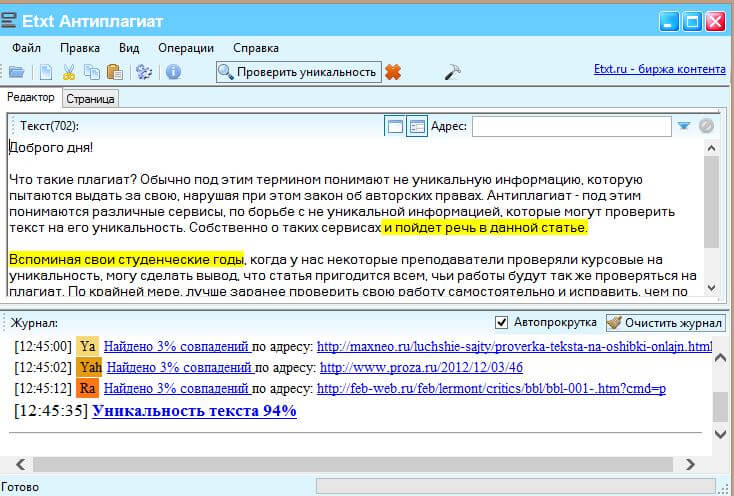Image resolution: width=734 pixels, height=496 pixels.
Task: Click the open file folder icon
Action: pyautogui.click(x=16, y=72)
